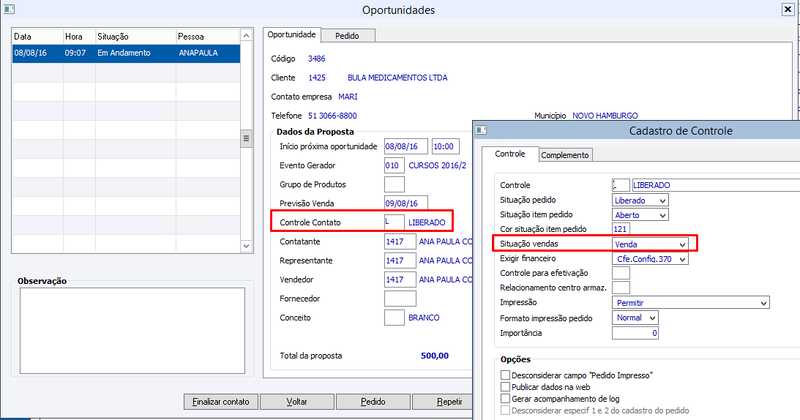The image size is (800, 420).
Task: Enable Desconsiderar campo Pedido Impresso checkbox
Action: (x=505, y=375)
